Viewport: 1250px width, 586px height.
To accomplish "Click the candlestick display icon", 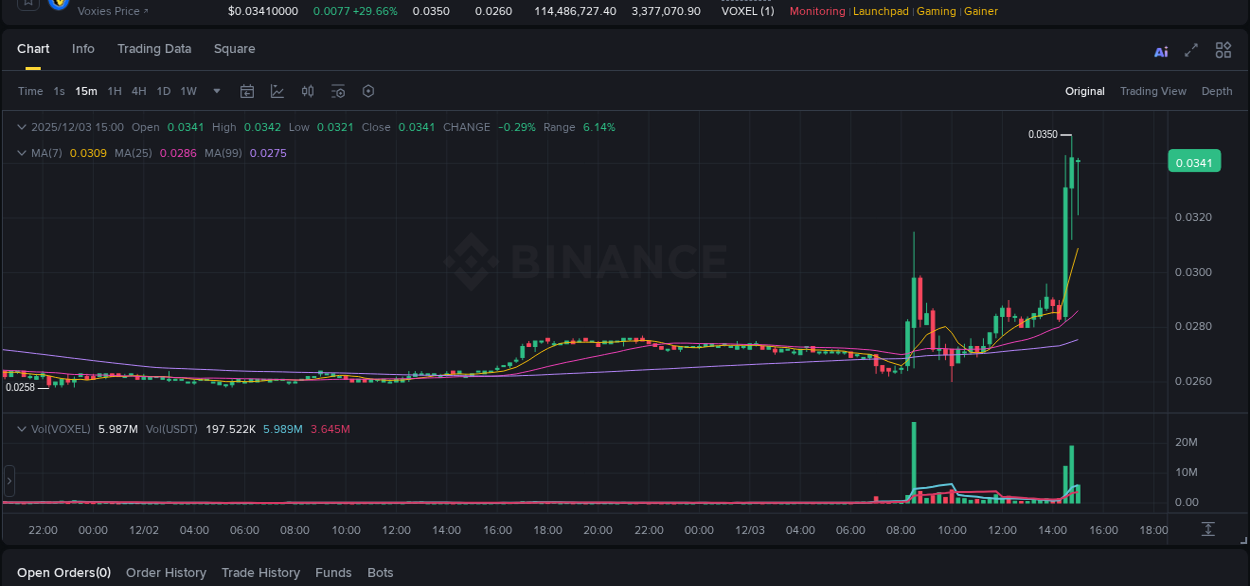I will pyautogui.click(x=307, y=91).
